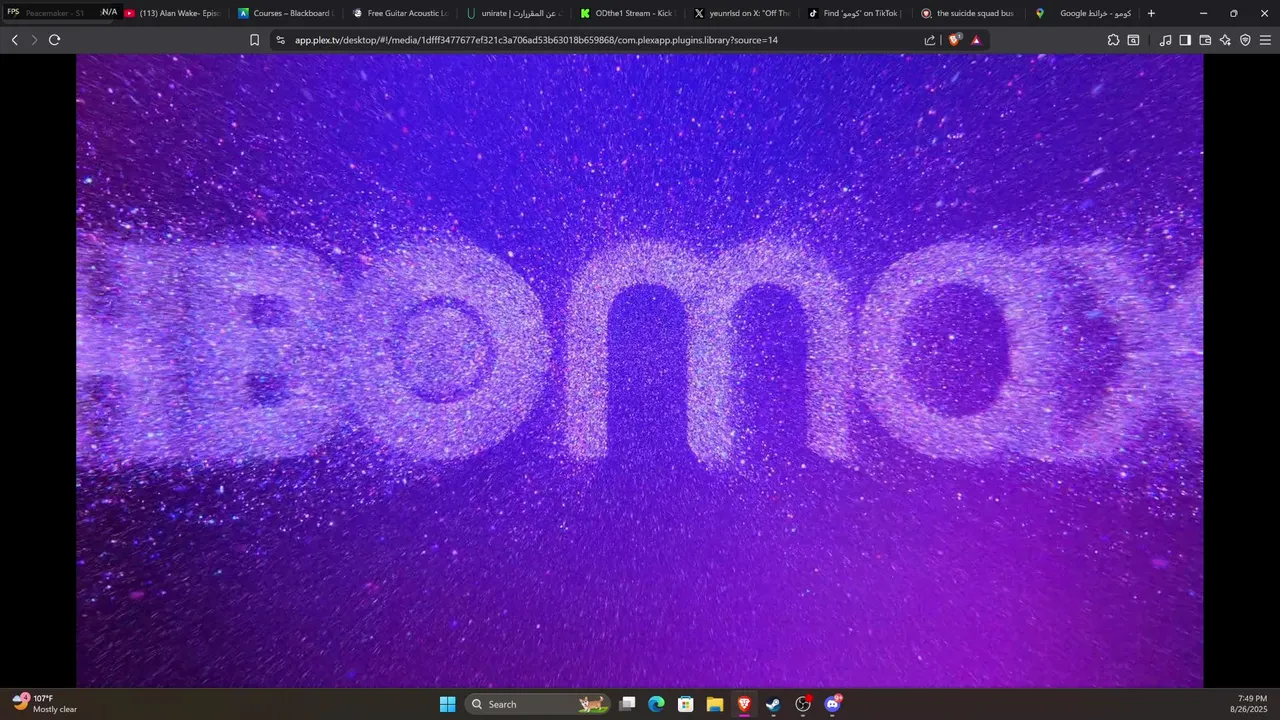This screenshot has width=1280, height=720.
Task: Open Discord from the taskbar
Action: point(832,704)
